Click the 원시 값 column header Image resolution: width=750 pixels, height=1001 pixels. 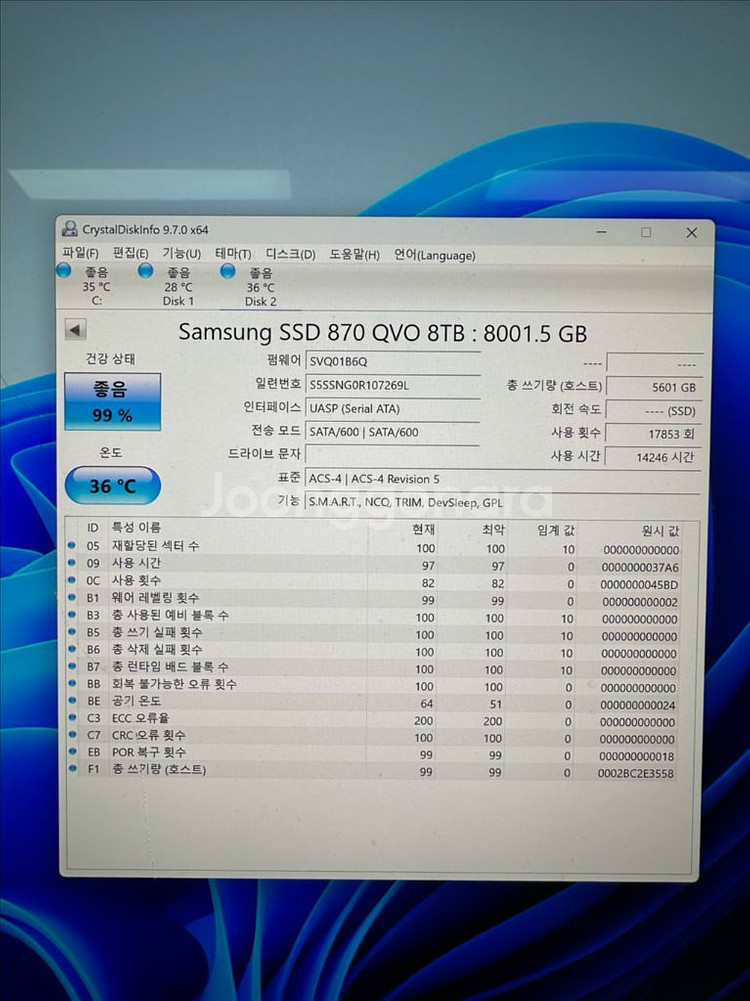pyautogui.click(x=660, y=531)
